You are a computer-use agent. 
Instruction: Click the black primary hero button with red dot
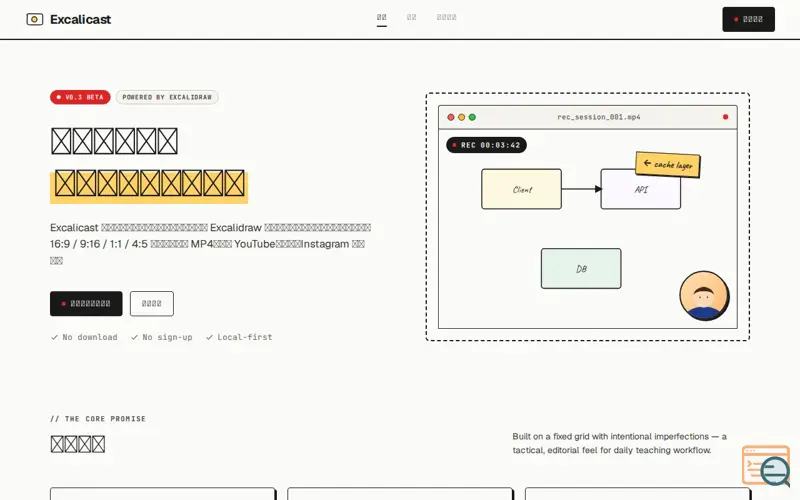(x=86, y=304)
